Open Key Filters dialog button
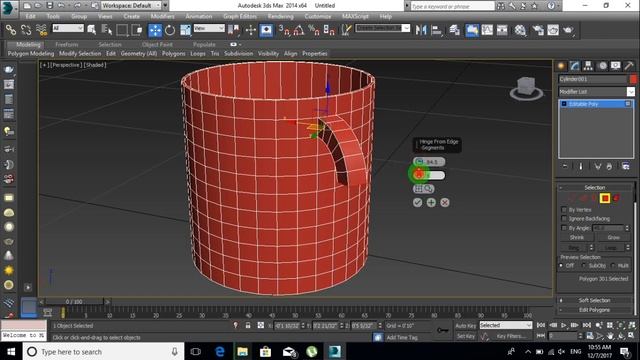 pyautogui.click(x=511, y=336)
